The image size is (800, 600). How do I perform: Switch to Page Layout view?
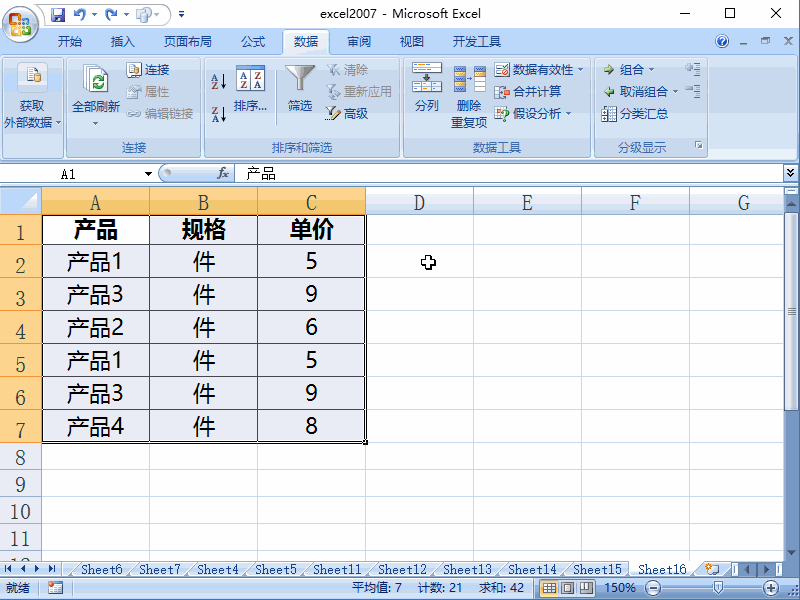567,588
